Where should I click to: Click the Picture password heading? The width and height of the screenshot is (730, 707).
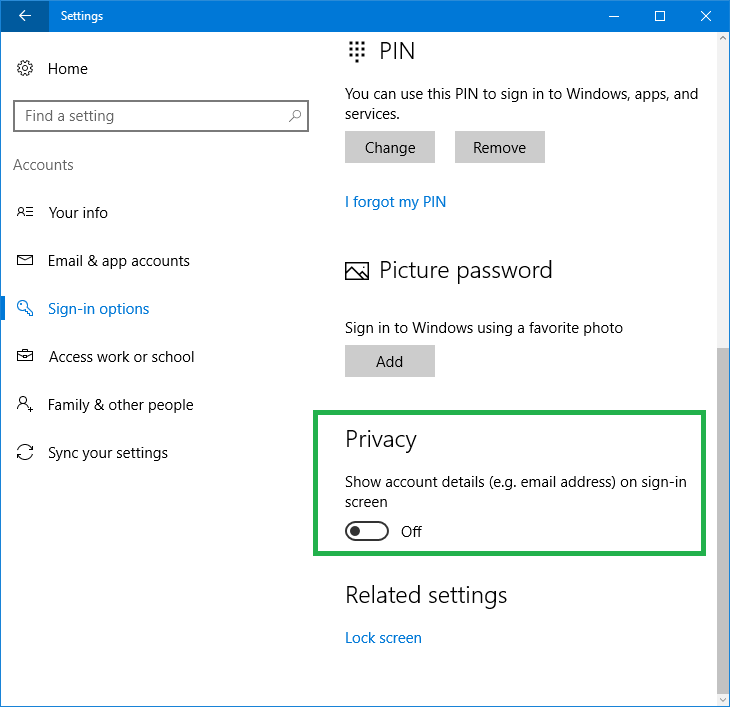tap(466, 271)
